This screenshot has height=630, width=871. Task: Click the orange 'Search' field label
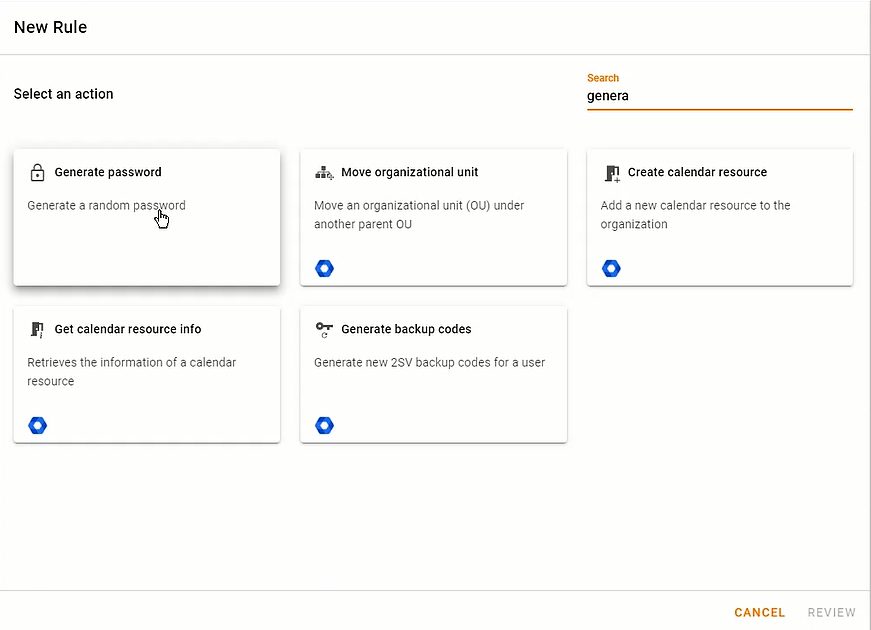[x=603, y=78]
